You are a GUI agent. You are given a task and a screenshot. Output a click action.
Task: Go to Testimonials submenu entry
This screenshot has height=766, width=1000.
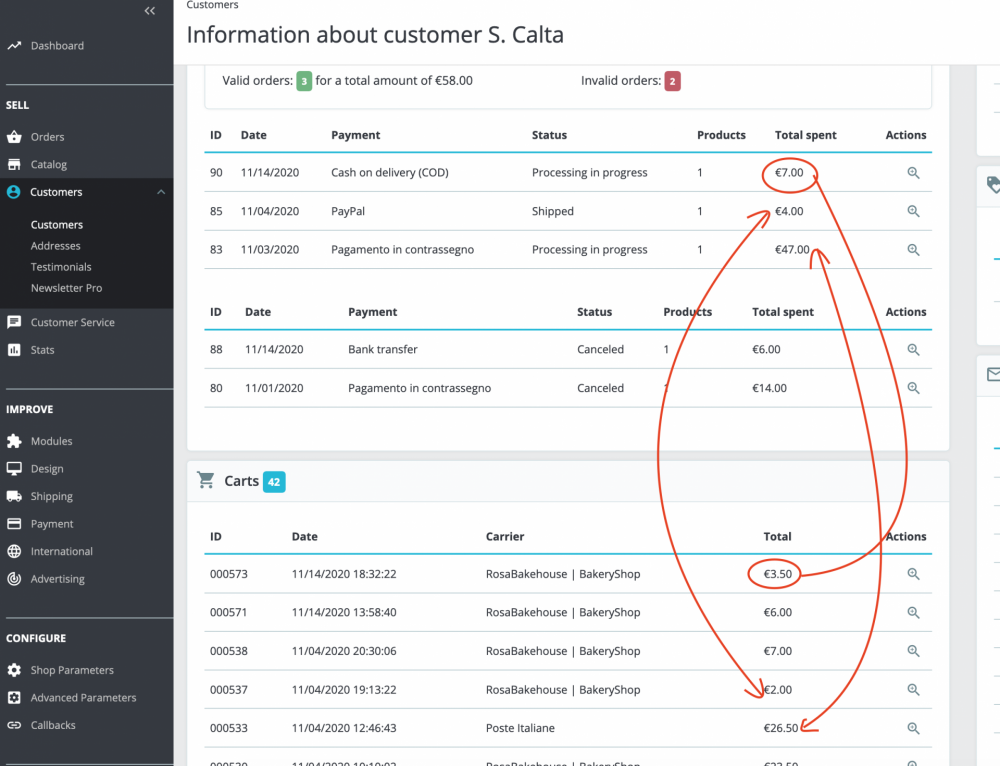61,267
